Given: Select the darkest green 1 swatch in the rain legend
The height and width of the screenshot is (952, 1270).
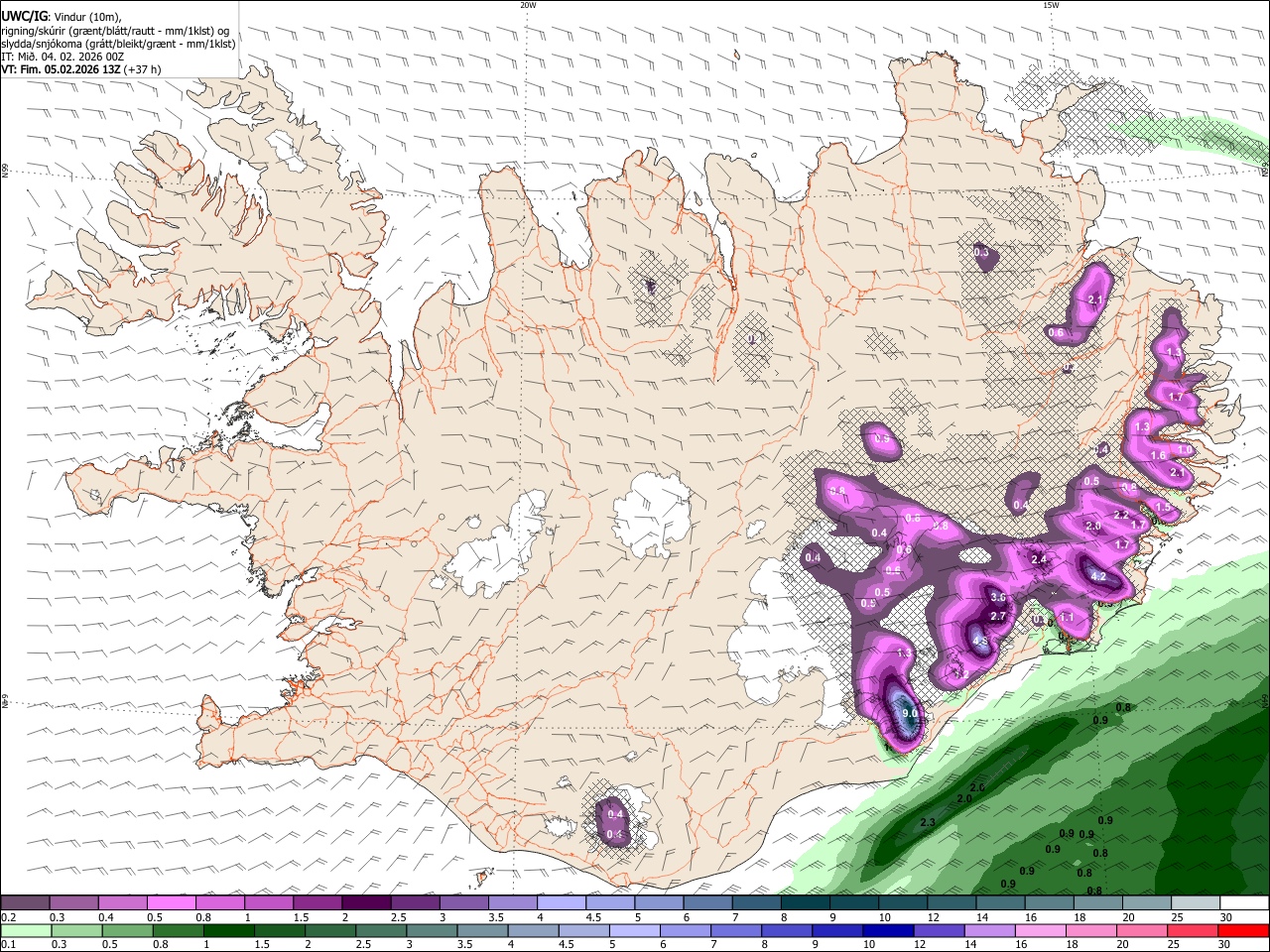Looking at the screenshot, I should pos(228,931).
